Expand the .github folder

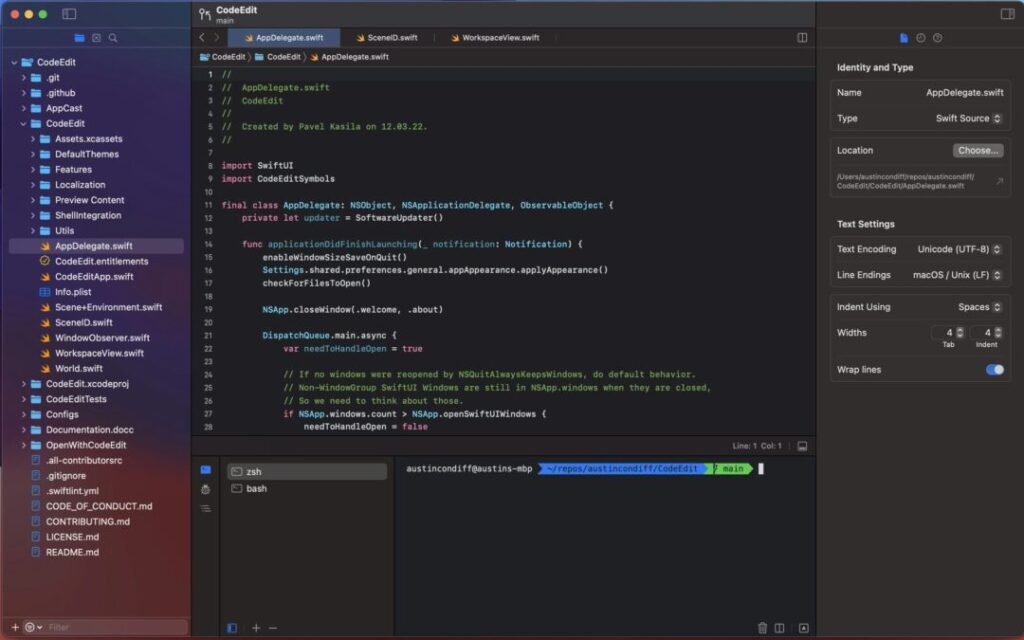(24, 93)
